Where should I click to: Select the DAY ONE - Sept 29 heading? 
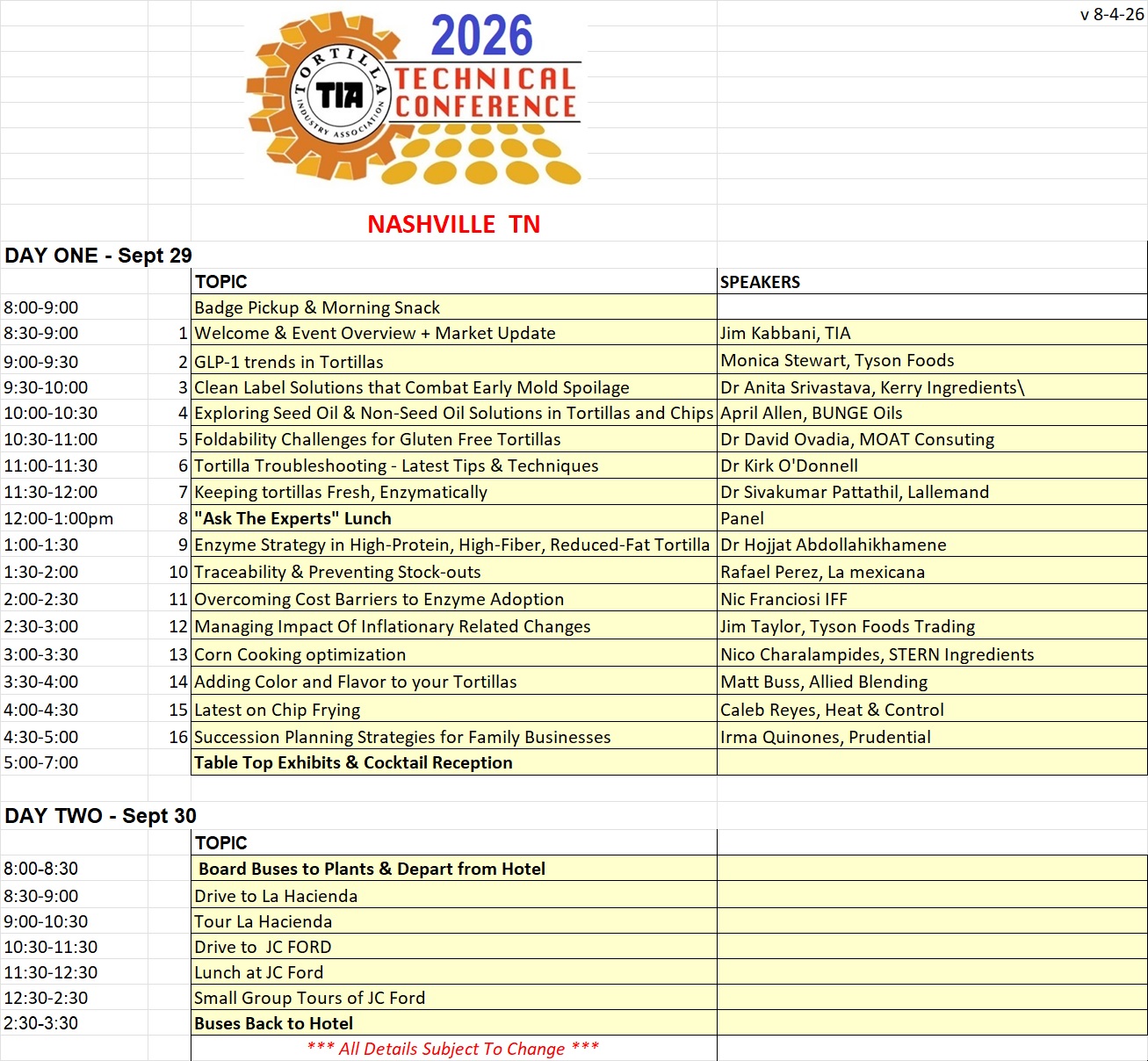tap(98, 256)
